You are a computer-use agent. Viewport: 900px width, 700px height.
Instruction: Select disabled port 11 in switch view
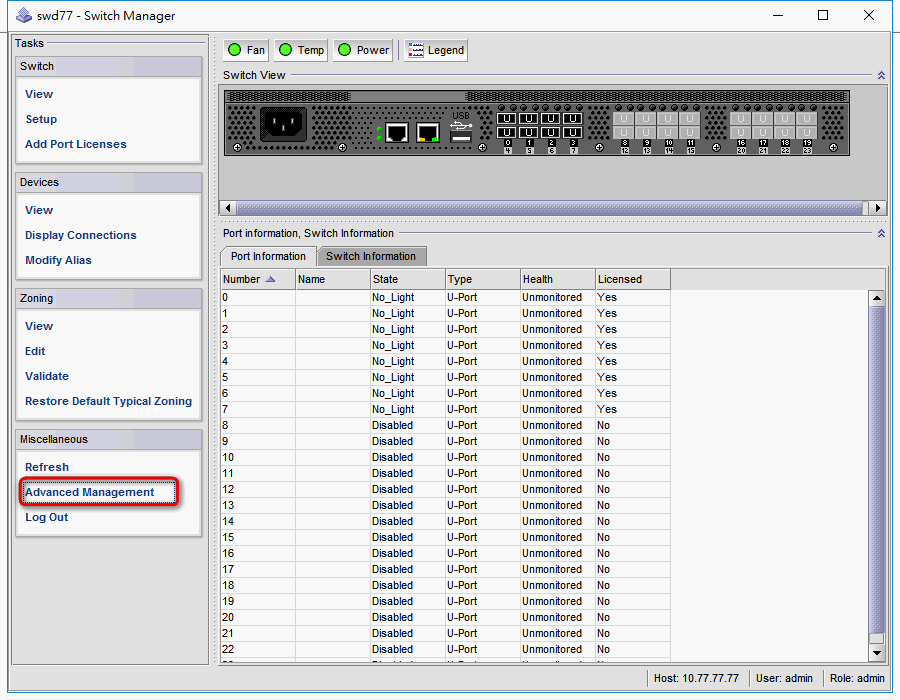pyautogui.click(x=690, y=119)
